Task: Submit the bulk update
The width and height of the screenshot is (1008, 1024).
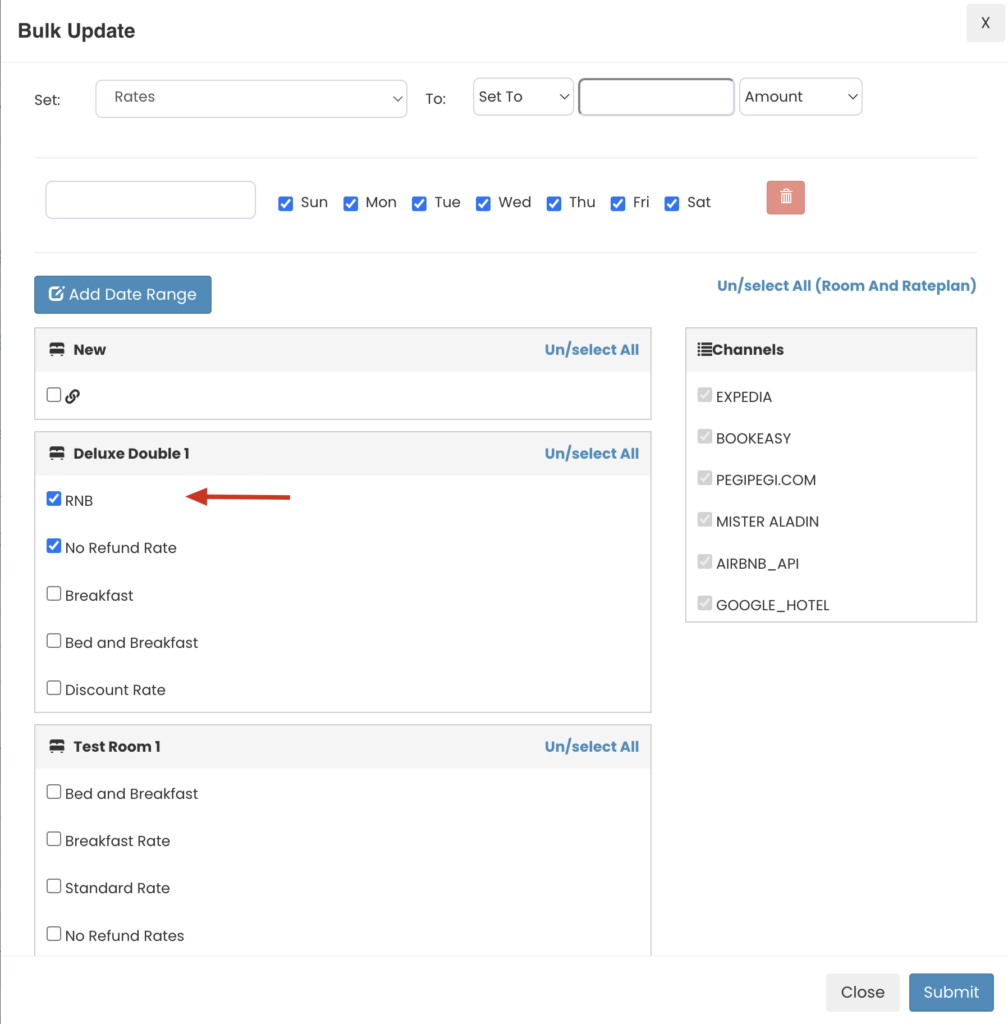Action: click(951, 992)
